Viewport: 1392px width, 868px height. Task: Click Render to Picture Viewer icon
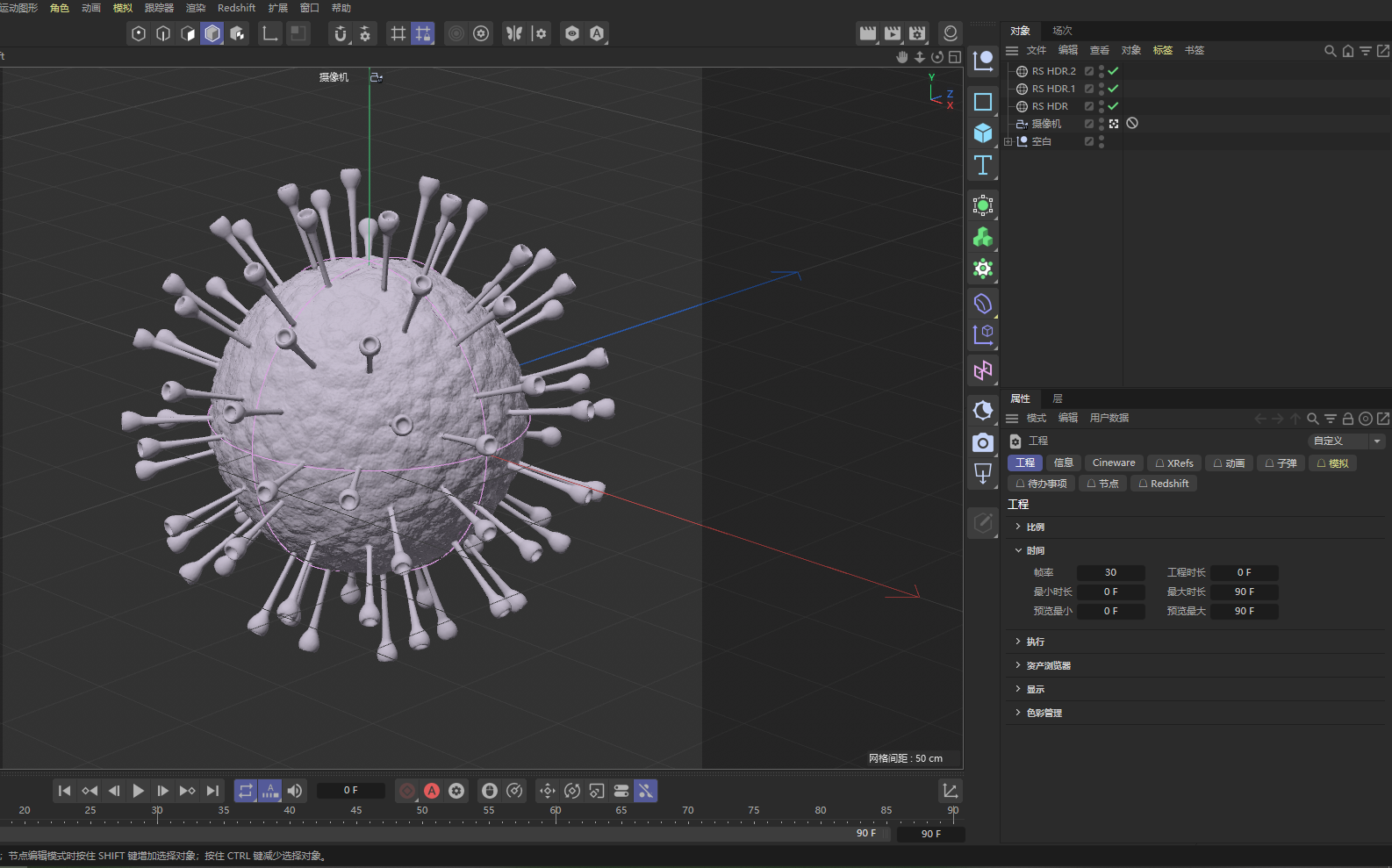(x=893, y=33)
